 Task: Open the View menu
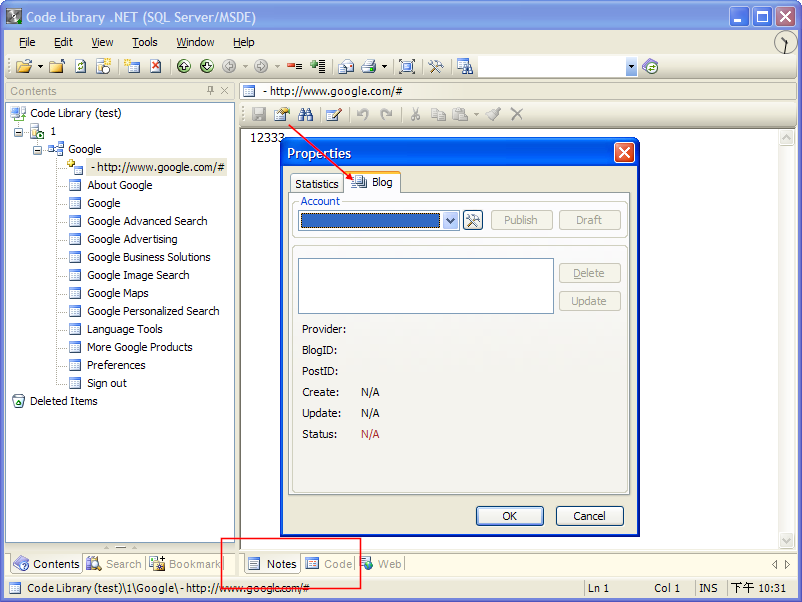click(102, 42)
